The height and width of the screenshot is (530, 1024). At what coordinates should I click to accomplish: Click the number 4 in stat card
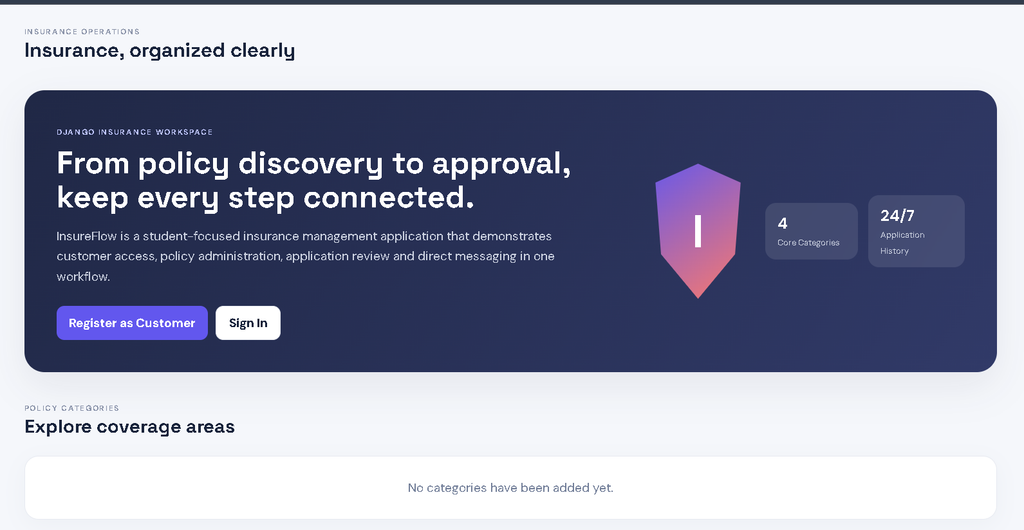tap(782, 223)
